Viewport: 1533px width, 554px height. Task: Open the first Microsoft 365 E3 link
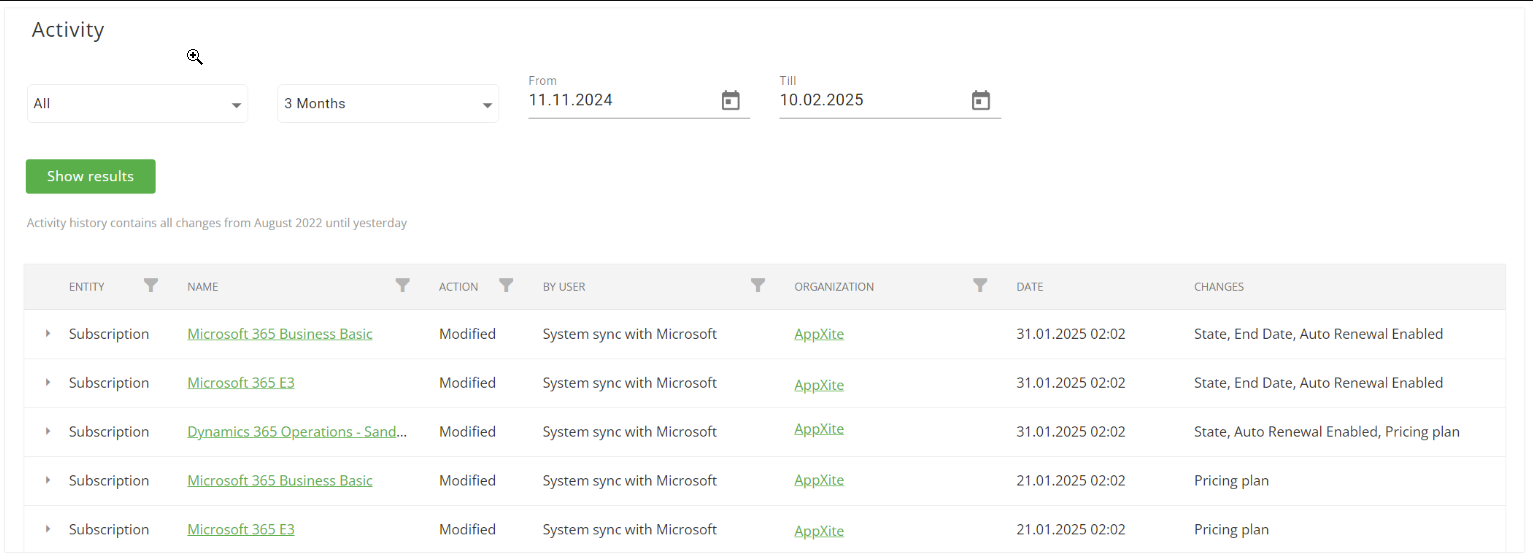241,383
